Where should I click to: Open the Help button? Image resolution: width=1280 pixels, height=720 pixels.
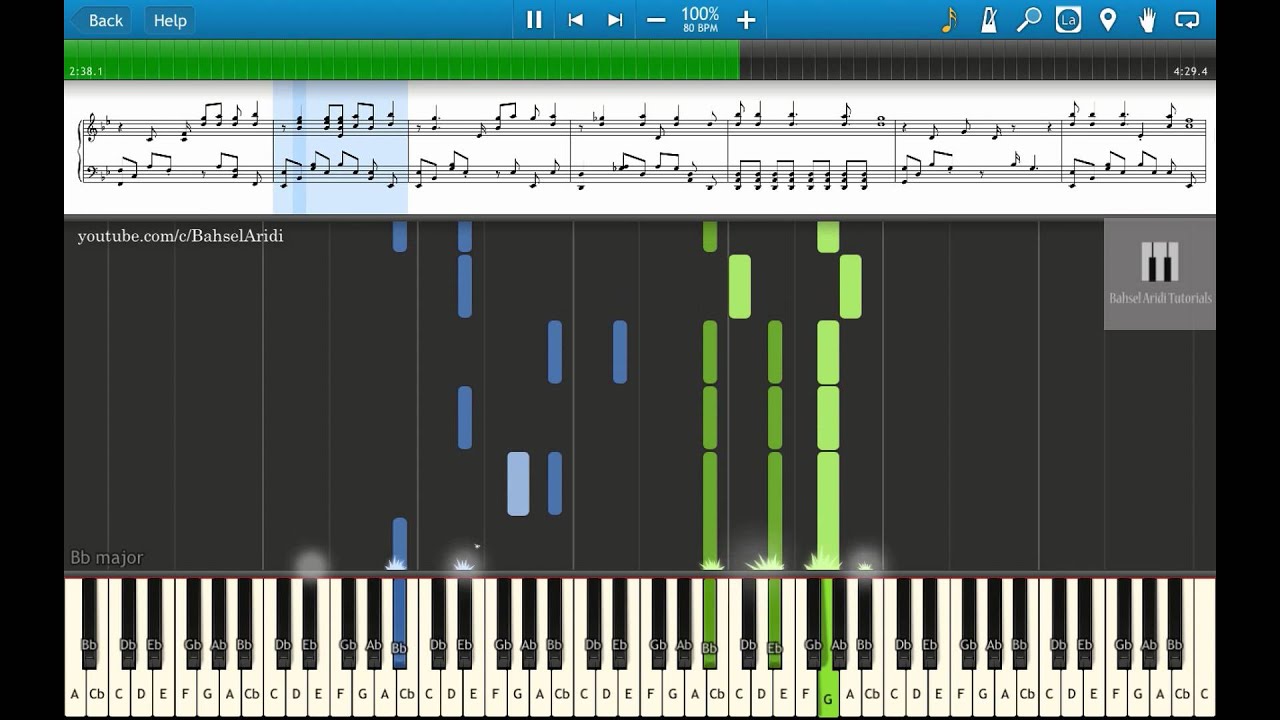(x=170, y=19)
